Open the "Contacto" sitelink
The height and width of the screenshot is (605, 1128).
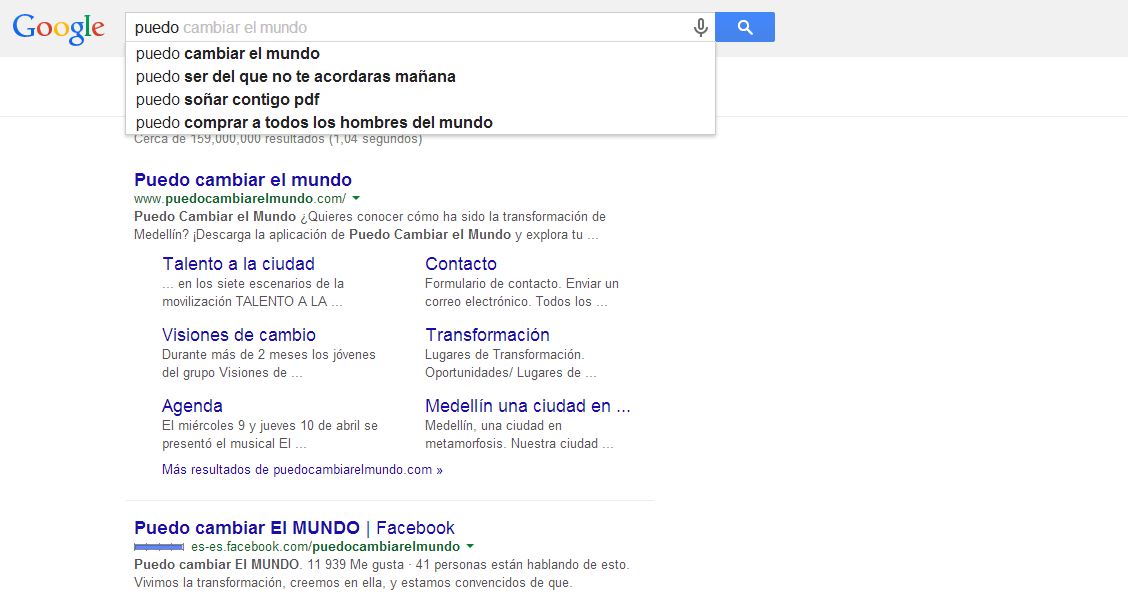[x=460, y=264]
